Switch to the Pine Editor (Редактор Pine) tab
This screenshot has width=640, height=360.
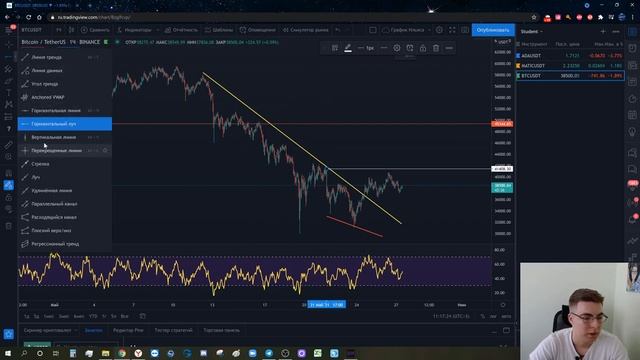pyautogui.click(x=128, y=330)
